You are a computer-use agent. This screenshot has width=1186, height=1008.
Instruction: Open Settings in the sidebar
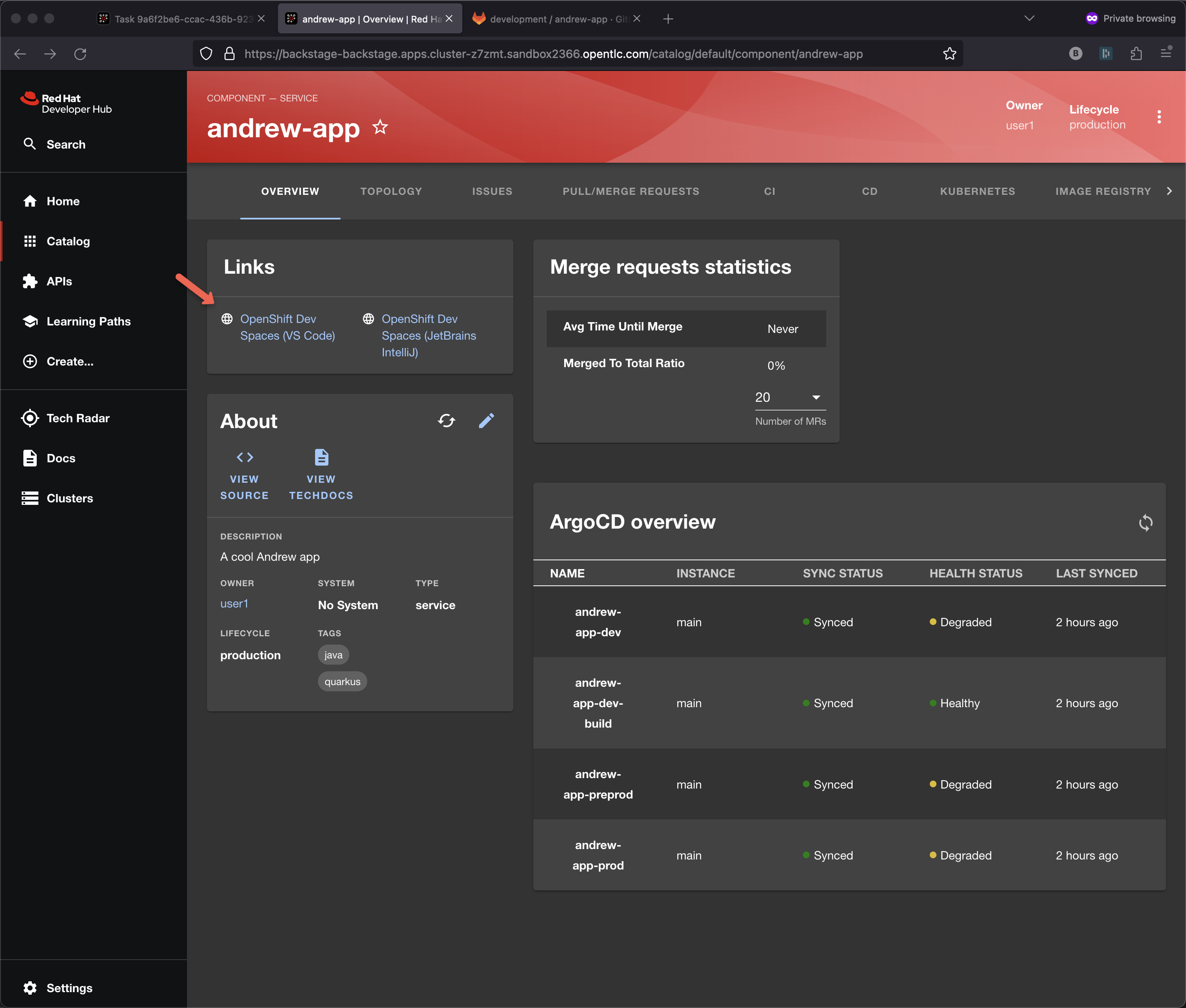69,988
